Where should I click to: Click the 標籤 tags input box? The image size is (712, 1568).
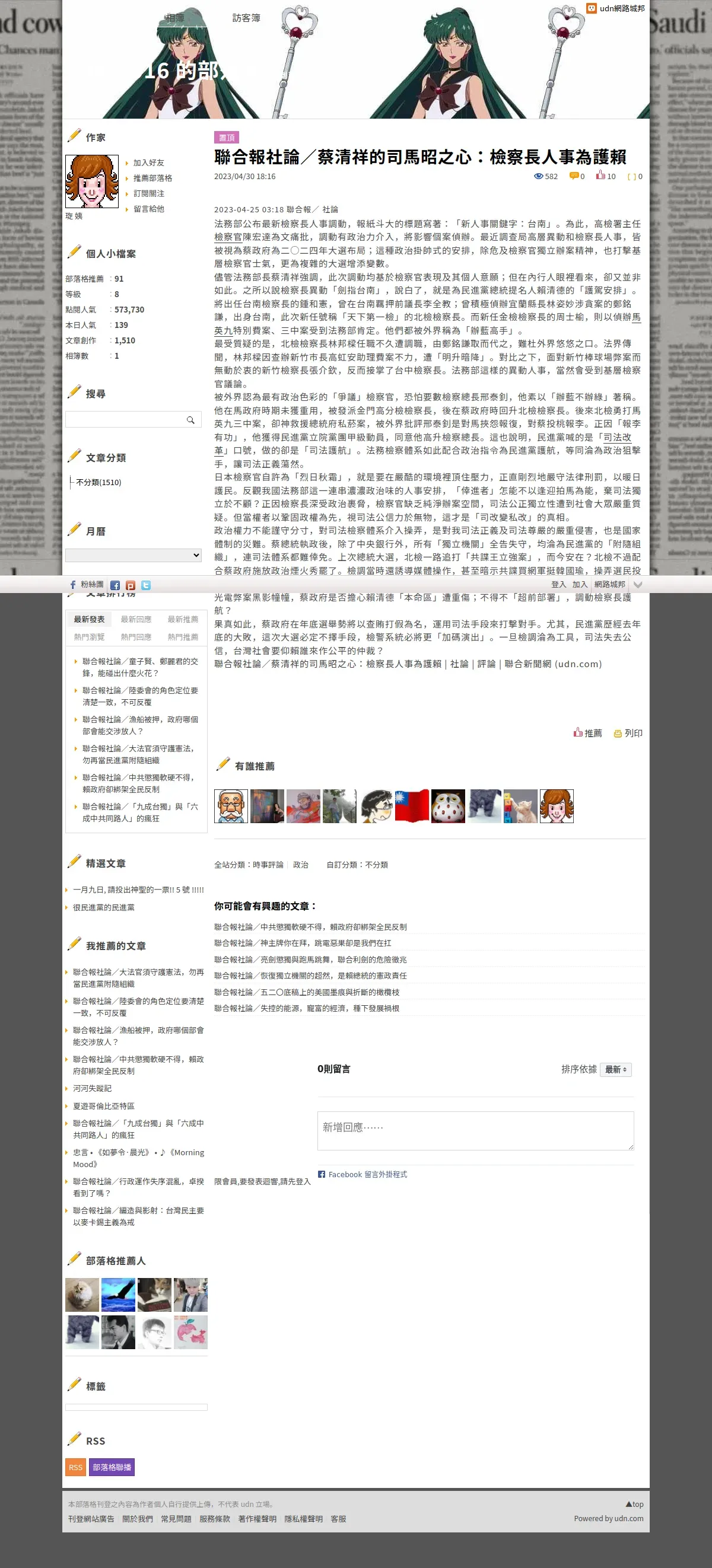click(136, 1407)
